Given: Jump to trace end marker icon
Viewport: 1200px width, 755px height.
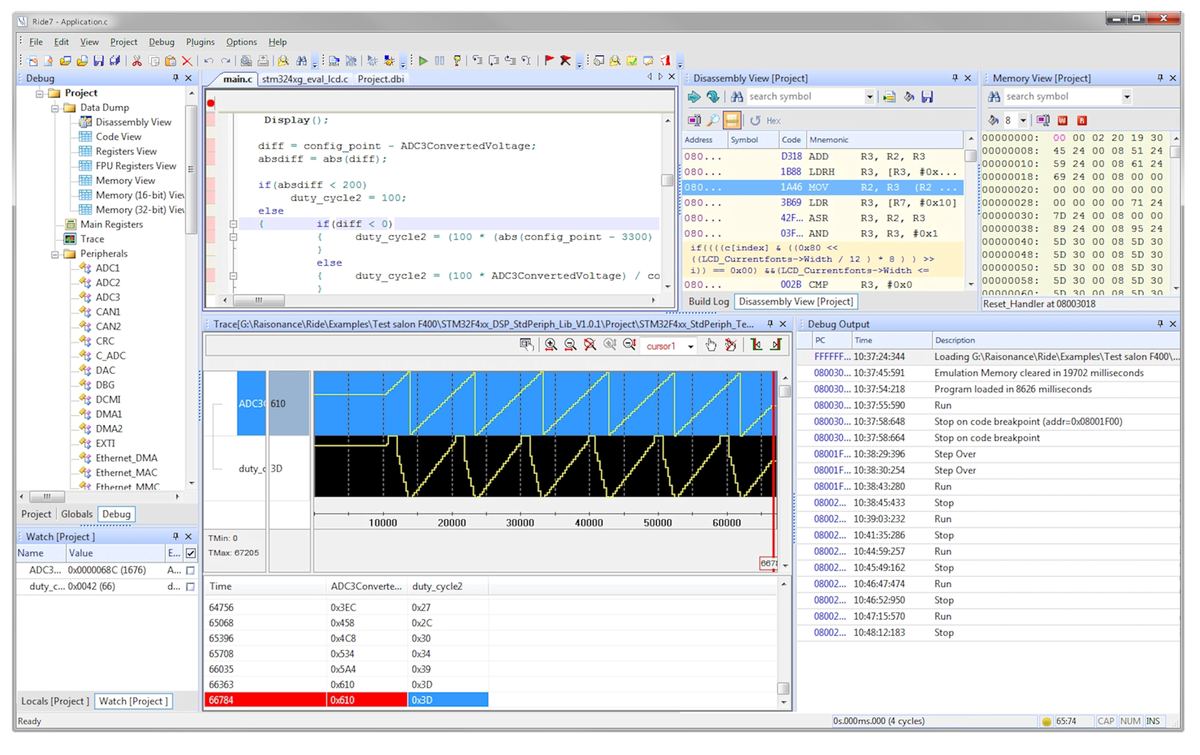Looking at the screenshot, I should point(775,345).
